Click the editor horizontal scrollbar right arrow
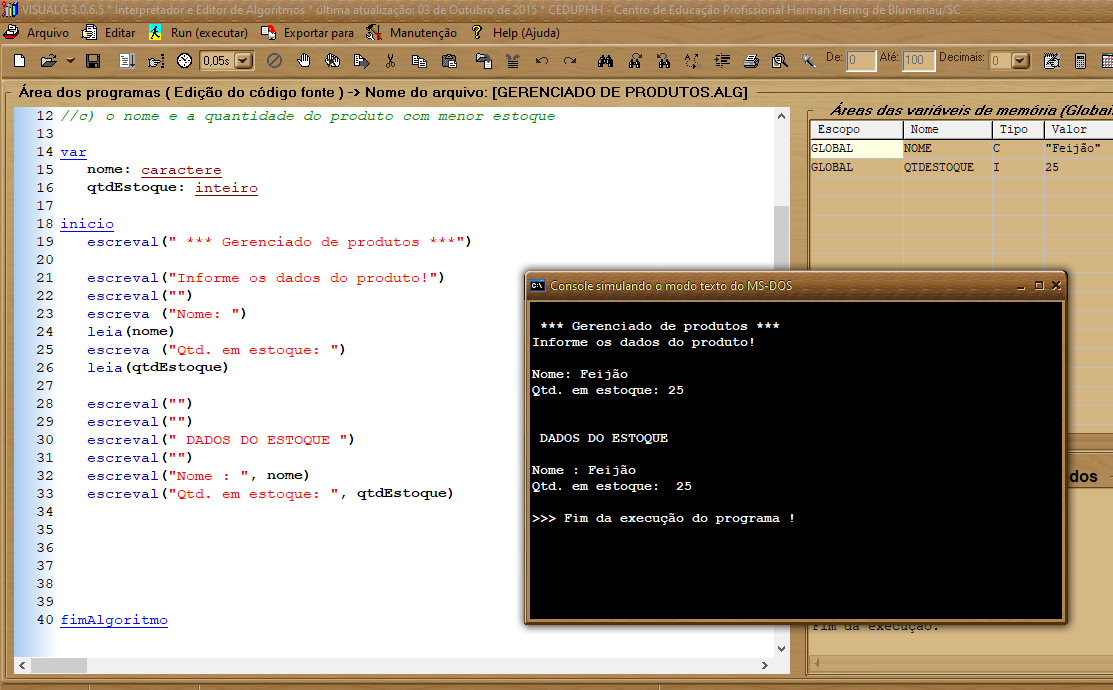Viewport: 1113px width, 690px height. (x=764, y=665)
